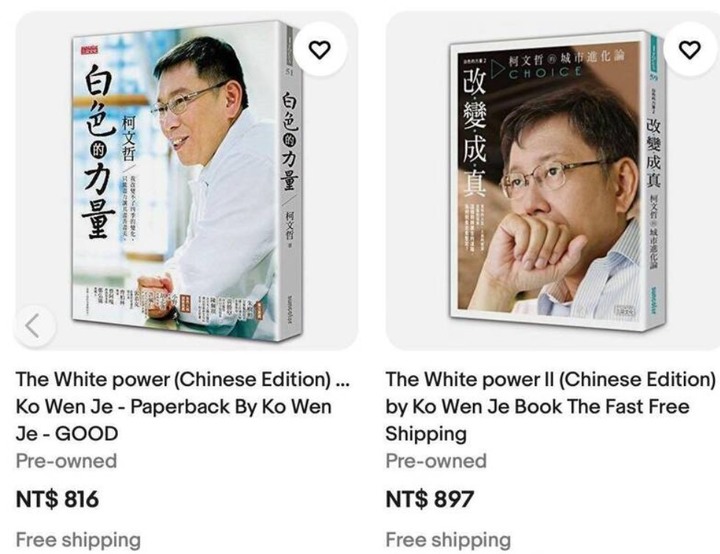Viewport: 720px width, 554px height.
Task: Click the 白色的力量 title on first cover
Action: (98, 152)
